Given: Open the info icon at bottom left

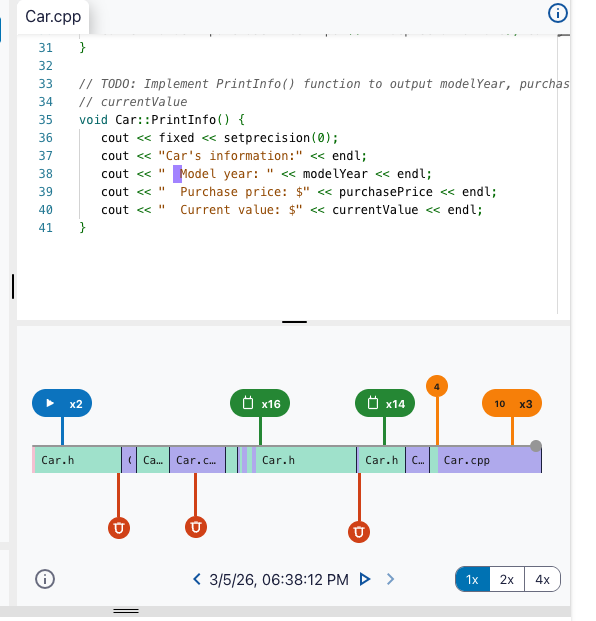Looking at the screenshot, I should coord(45,579).
